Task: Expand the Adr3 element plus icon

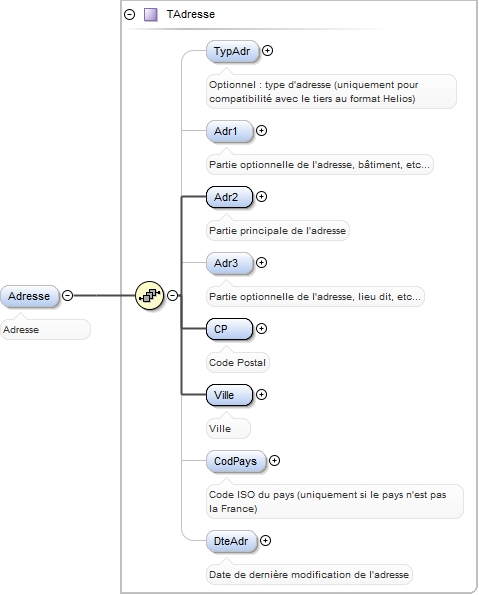Action: pos(261,263)
